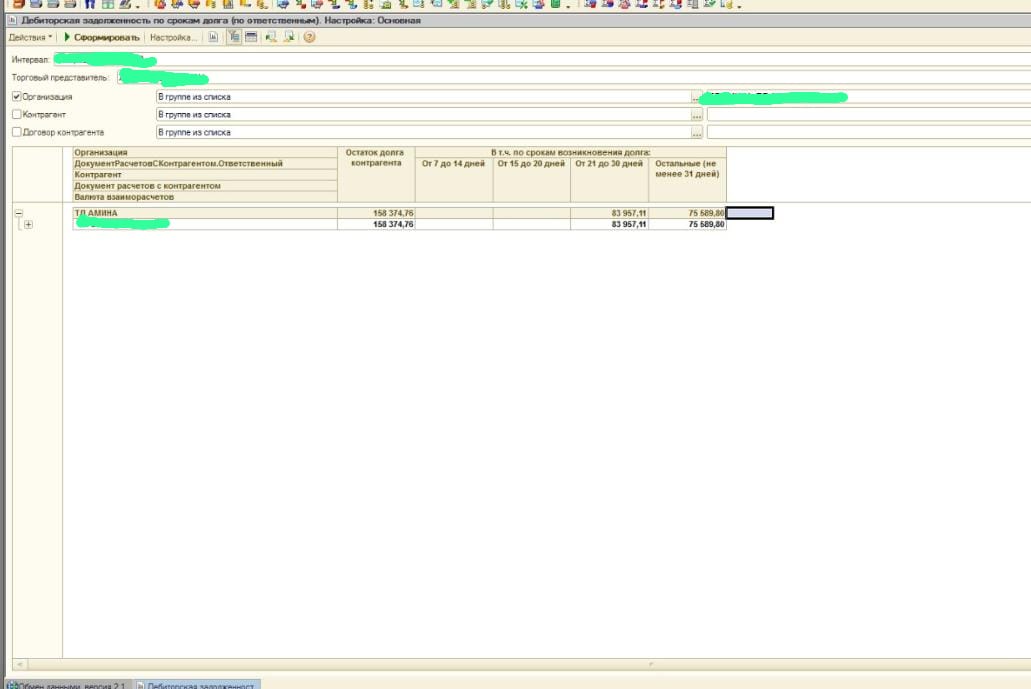Expand the nested row under ТД АМИНА

coord(28,225)
